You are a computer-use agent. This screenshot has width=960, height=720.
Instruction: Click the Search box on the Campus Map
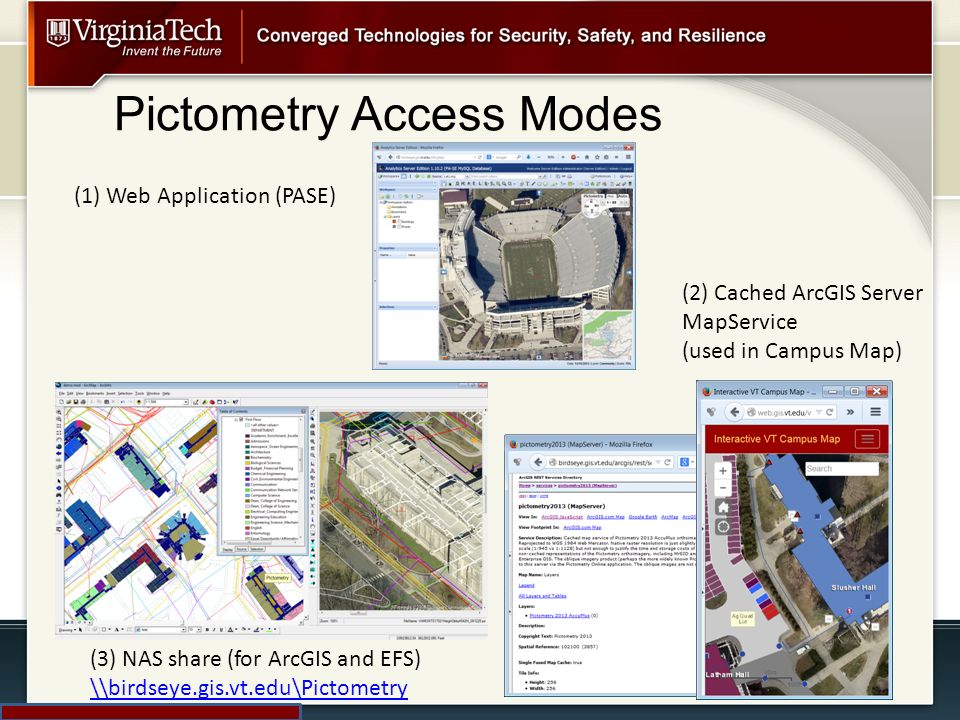pyautogui.click(x=842, y=468)
